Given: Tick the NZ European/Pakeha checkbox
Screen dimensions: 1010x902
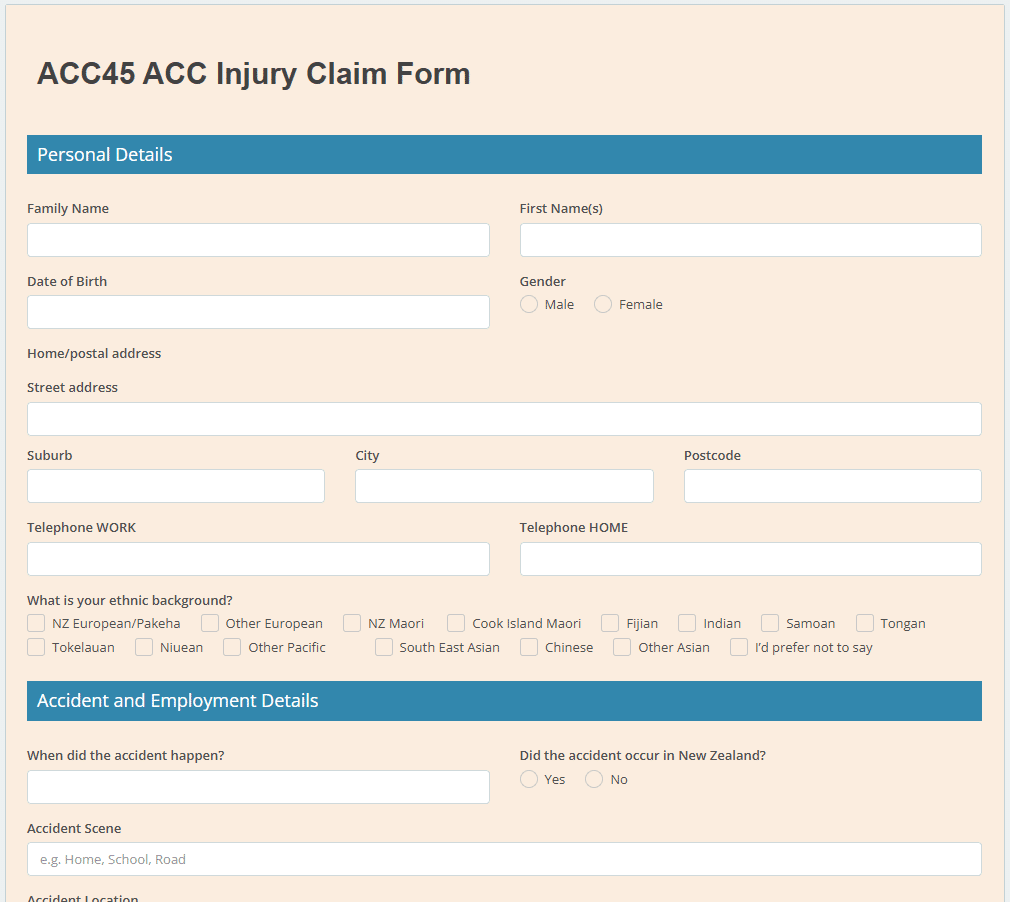Looking at the screenshot, I should tap(36, 623).
